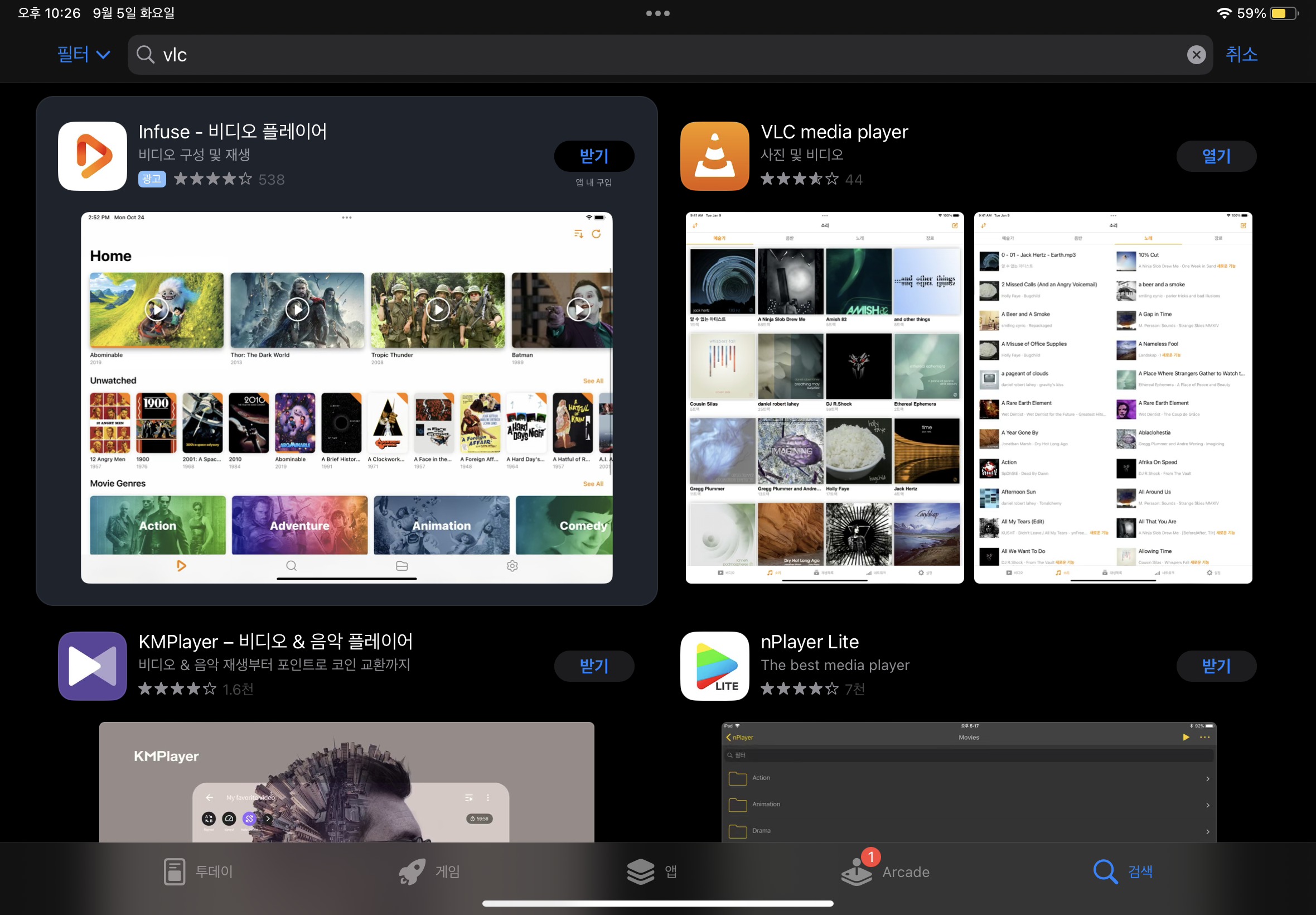Open the Infuse app icon
1316x915 pixels.
coord(92,156)
